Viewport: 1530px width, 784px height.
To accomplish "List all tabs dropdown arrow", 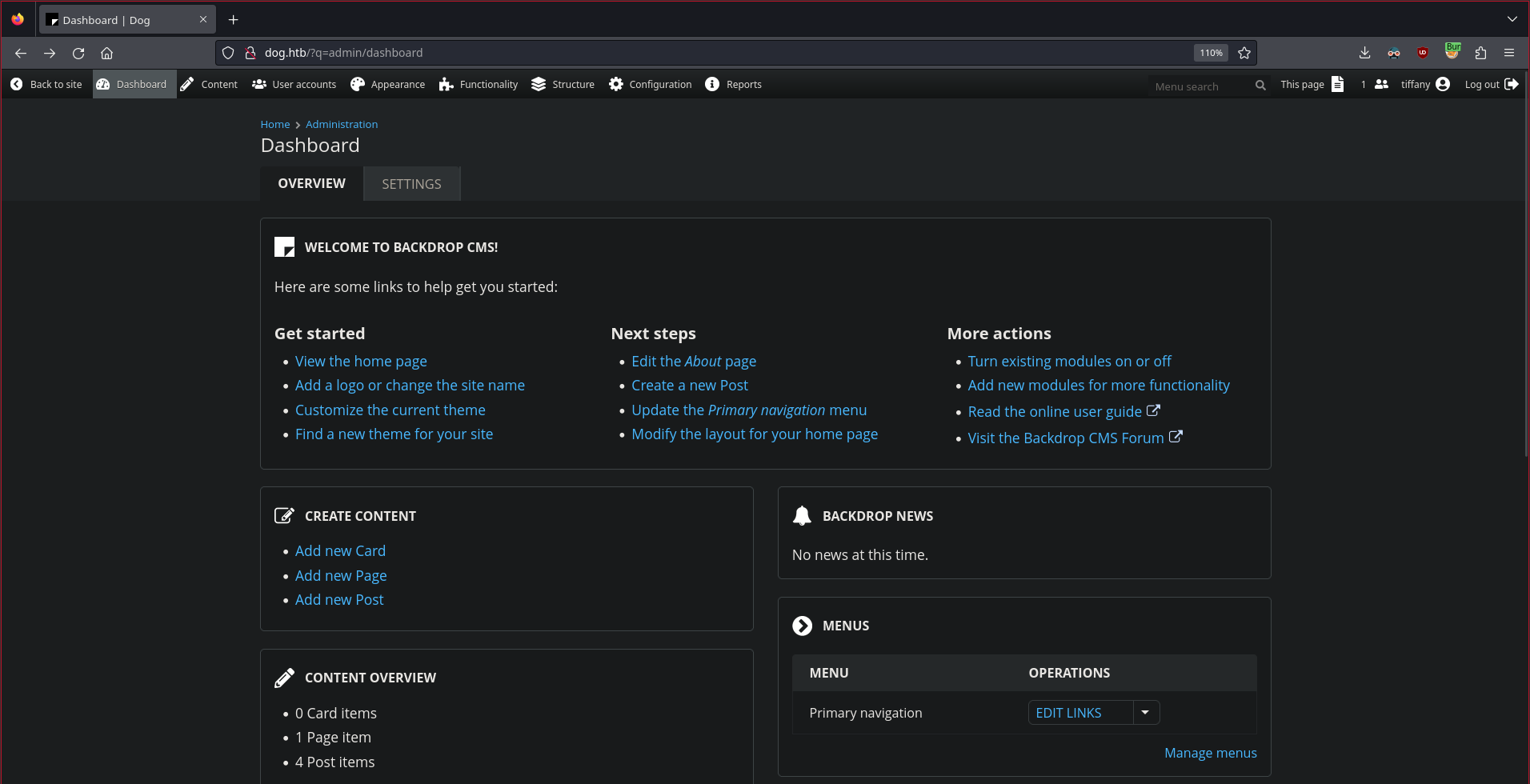I will click(x=1512, y=19).
